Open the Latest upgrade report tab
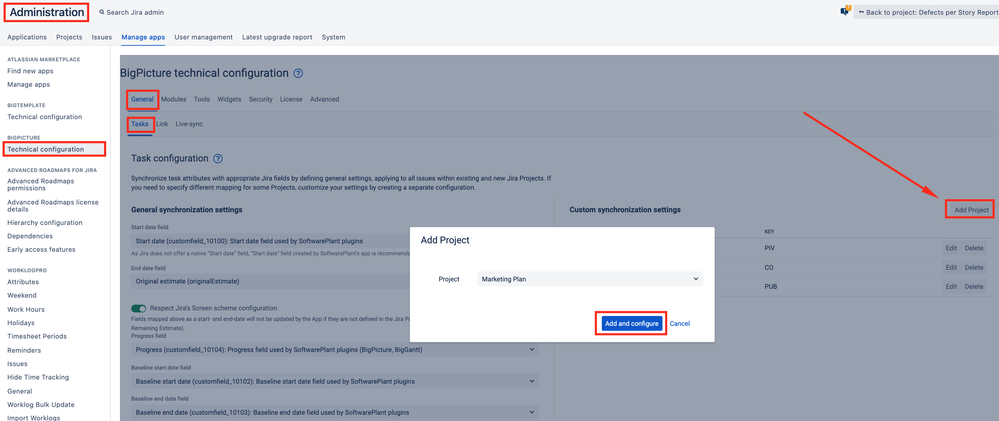Viewport: 999px width, 421px height. tap(277, 37)
